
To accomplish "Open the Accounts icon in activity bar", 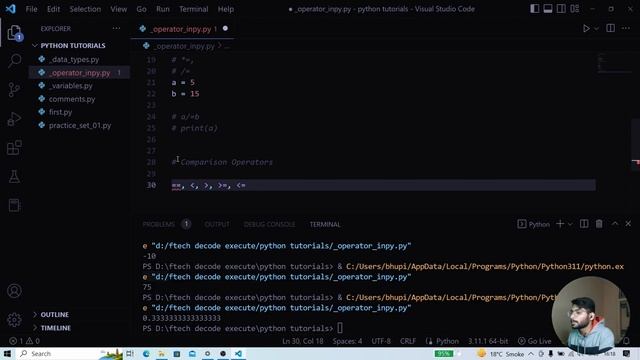I will (x=14, y=291).
